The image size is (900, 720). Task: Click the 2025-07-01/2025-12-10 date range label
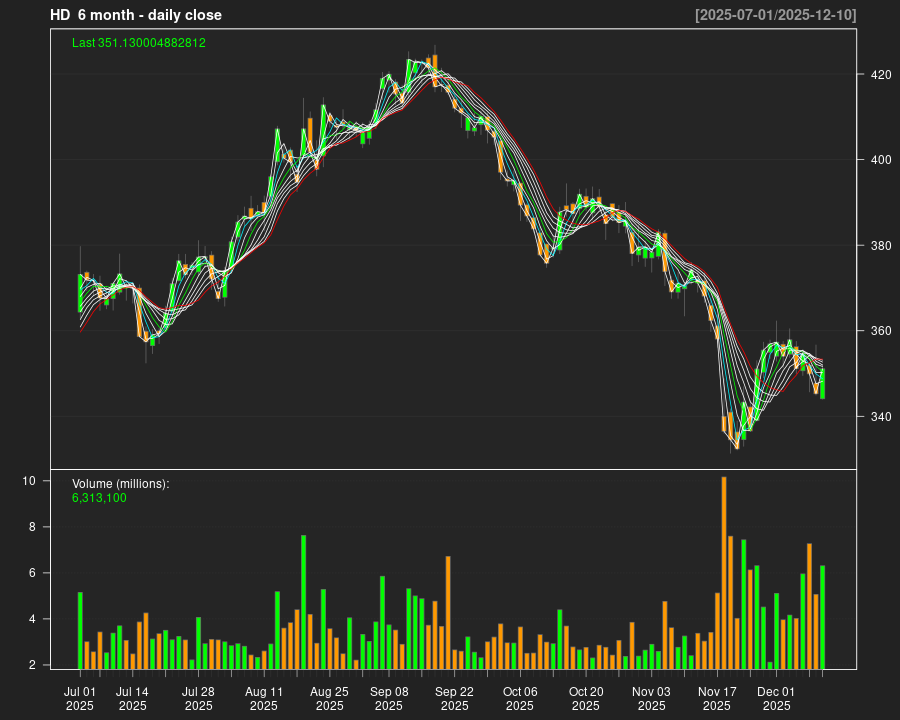(x=775, y=15)
